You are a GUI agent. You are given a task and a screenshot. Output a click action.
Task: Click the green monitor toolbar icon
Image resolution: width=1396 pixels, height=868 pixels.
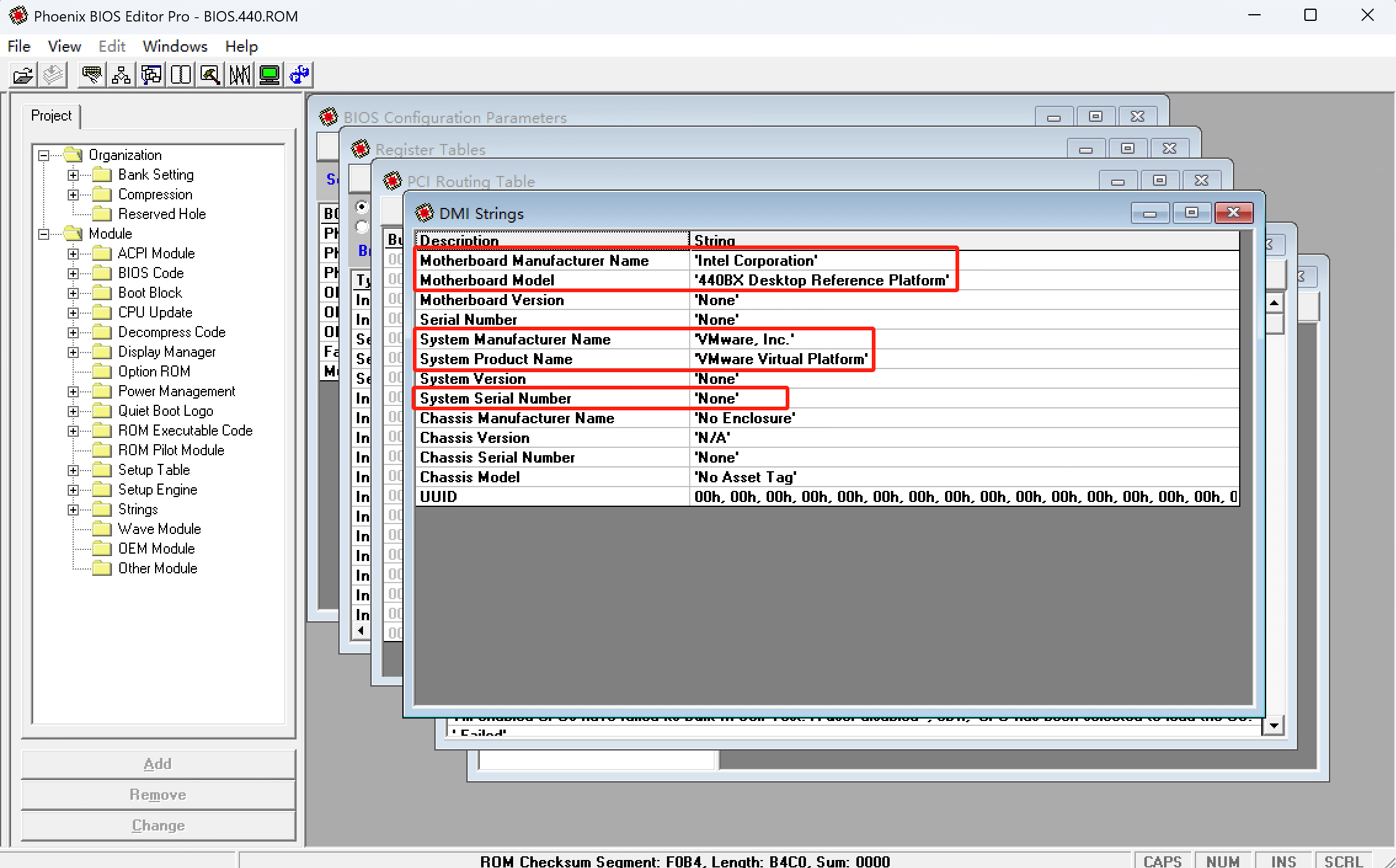[x=269, y=75]
